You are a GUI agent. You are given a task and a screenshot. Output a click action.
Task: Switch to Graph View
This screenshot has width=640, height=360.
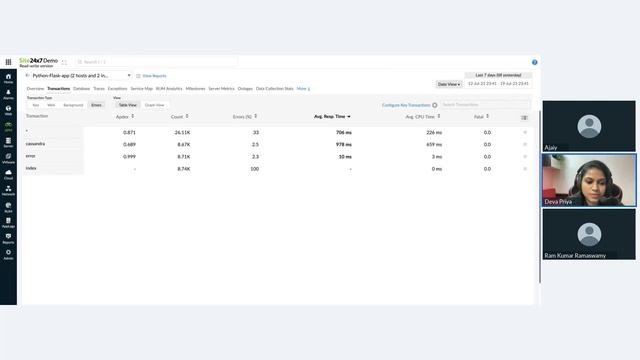pos(154,105)
